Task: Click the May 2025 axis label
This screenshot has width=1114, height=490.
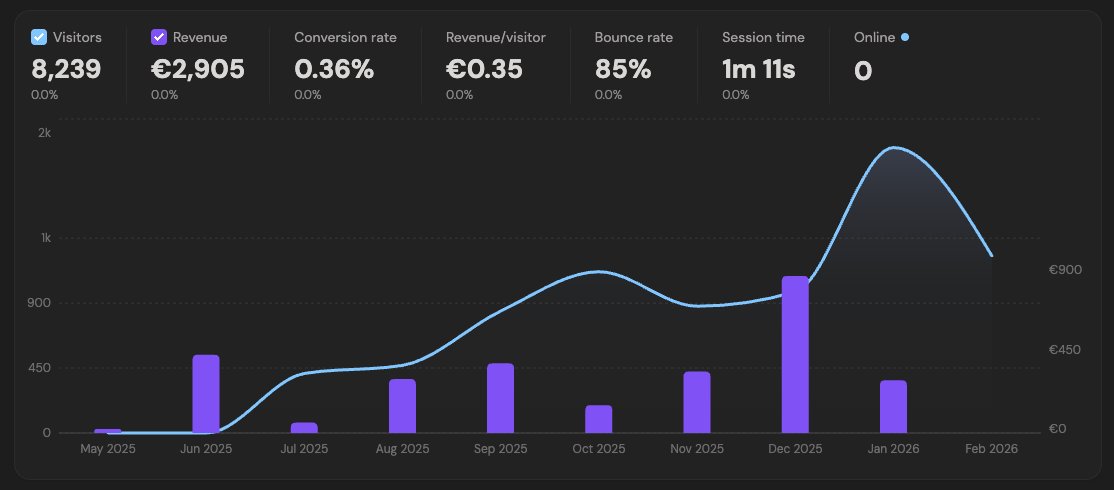Action: (x=108, y=449)
